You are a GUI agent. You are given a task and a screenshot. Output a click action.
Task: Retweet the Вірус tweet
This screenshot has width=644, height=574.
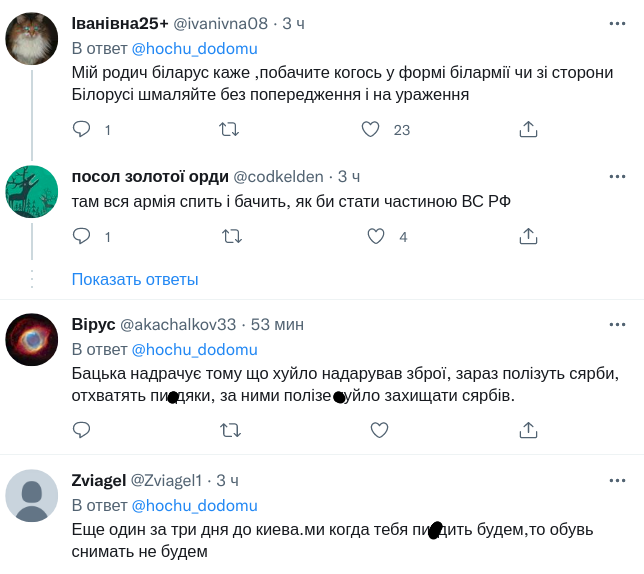229,430
